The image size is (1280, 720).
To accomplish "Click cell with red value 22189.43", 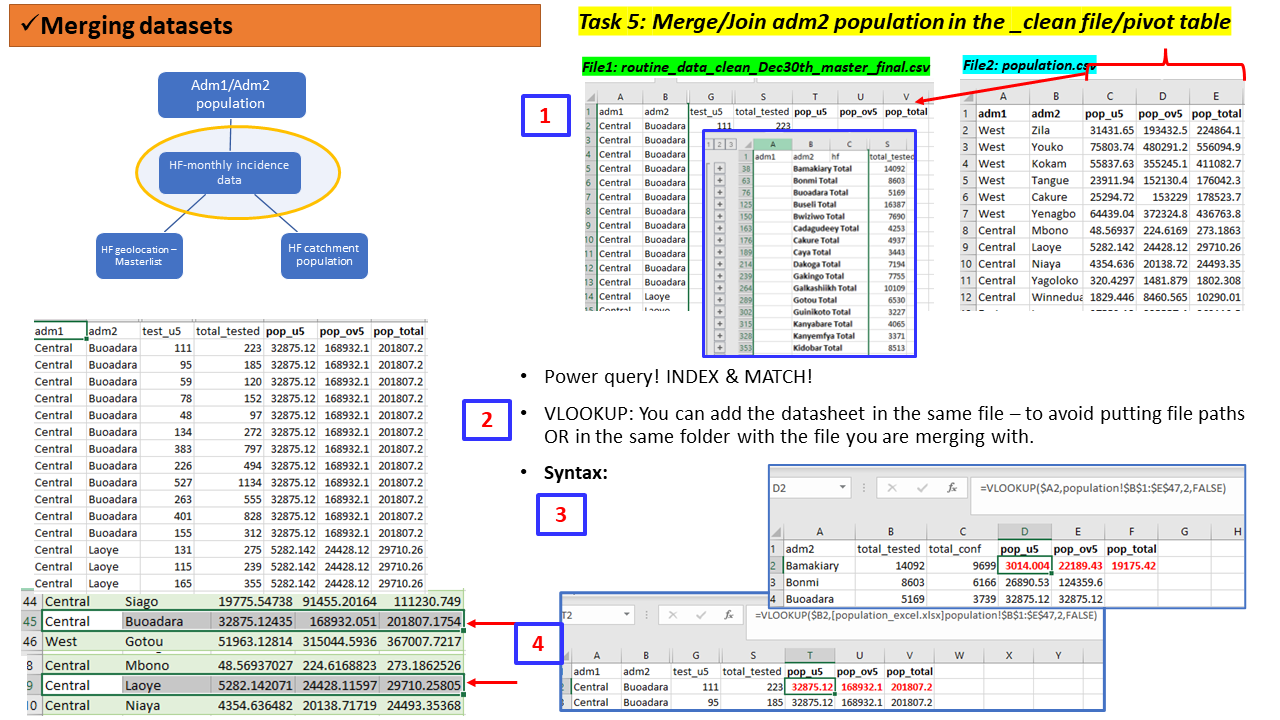I will tap(1080, 566).
